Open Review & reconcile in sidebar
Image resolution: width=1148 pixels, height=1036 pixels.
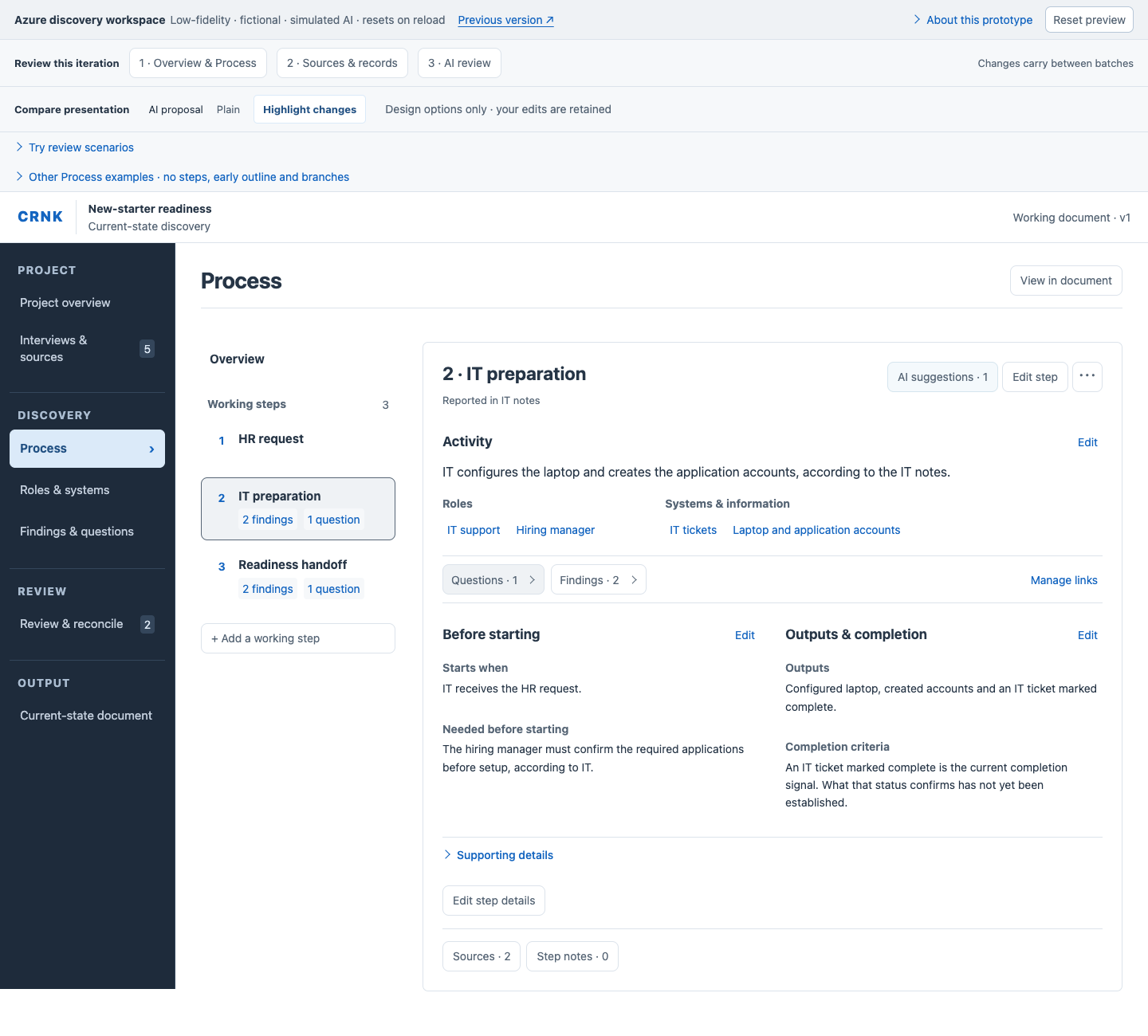[x=87, y=624]
